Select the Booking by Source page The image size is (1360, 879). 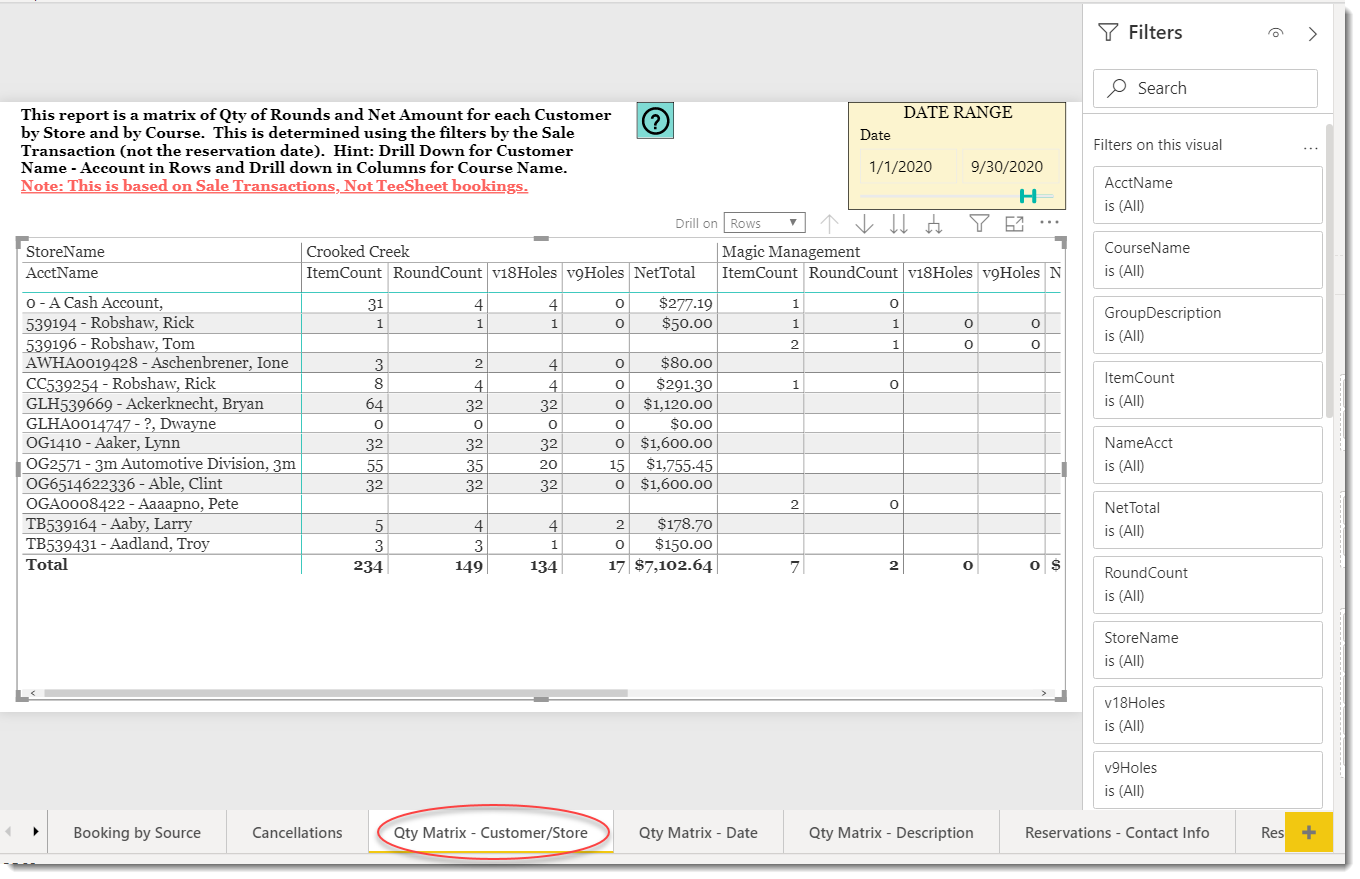137,831
